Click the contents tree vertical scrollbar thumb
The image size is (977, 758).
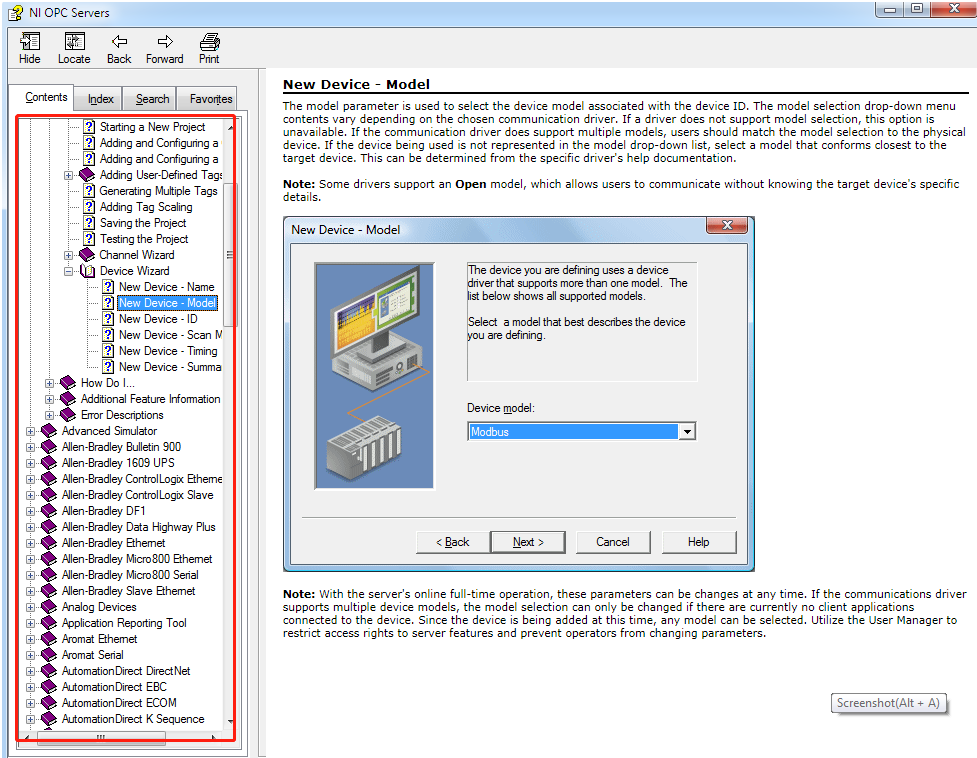[x=229, y=255]
